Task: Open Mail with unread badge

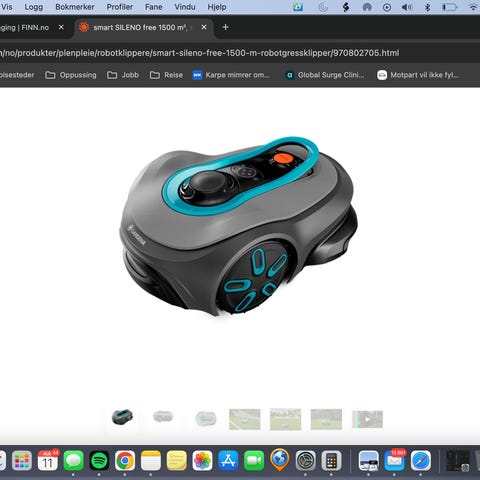Action: point(395,461)
